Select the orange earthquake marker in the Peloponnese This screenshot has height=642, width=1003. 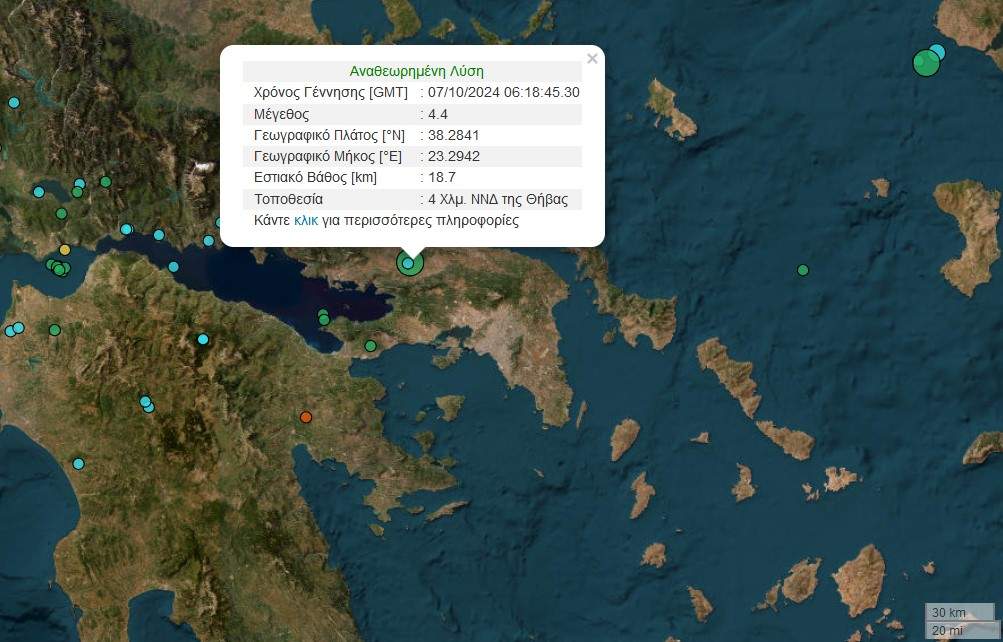[x=306, y=417]
